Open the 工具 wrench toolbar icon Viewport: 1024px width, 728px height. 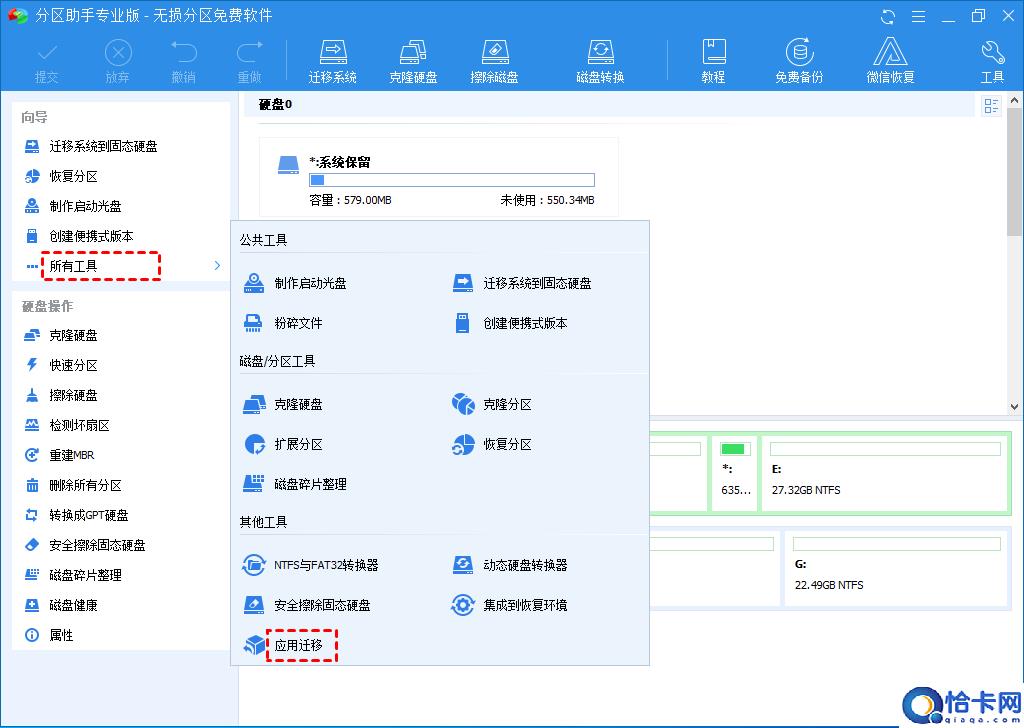(x=992, y=61)
